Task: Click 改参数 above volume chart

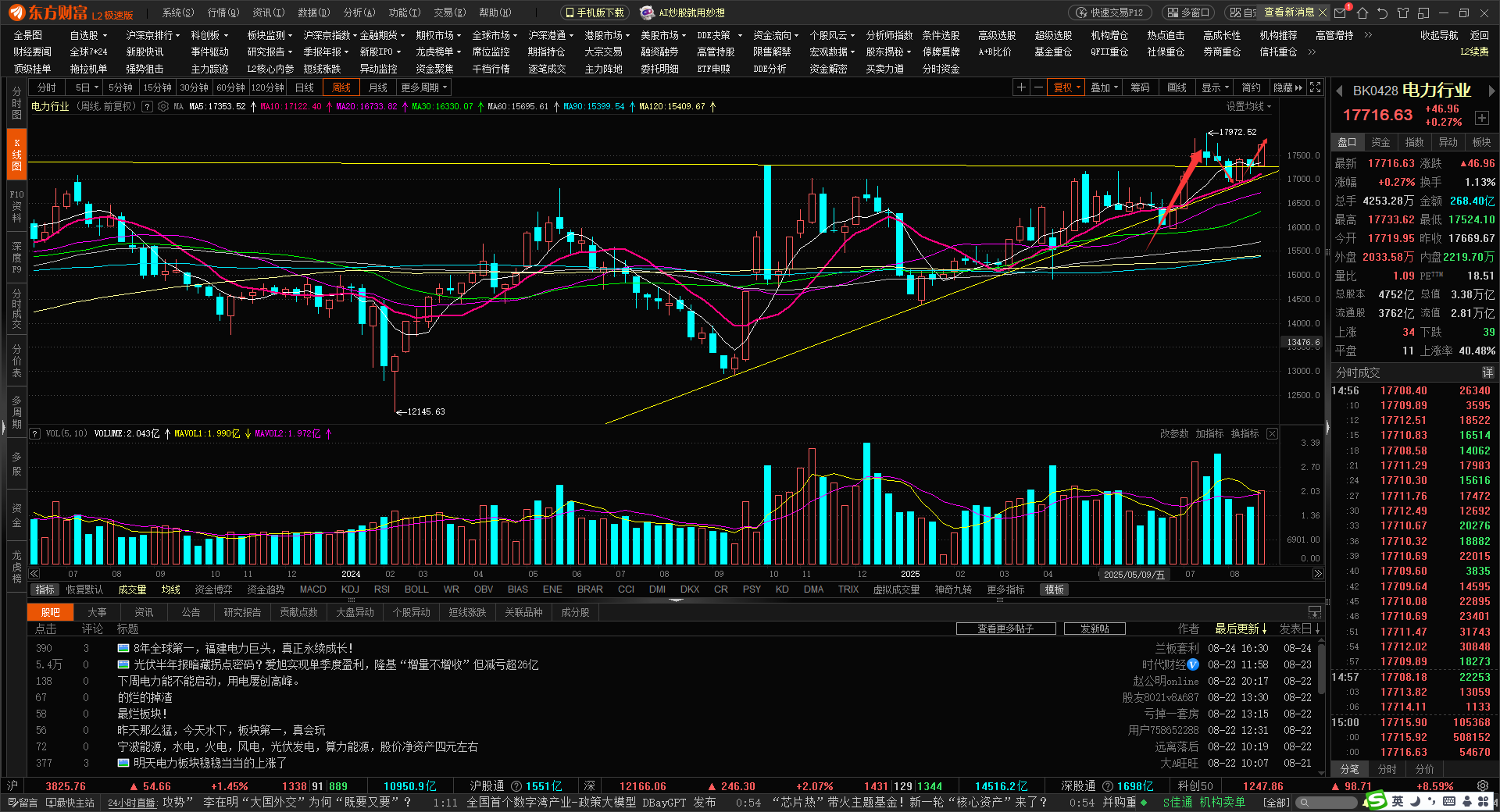Action: click(1173, 433)
